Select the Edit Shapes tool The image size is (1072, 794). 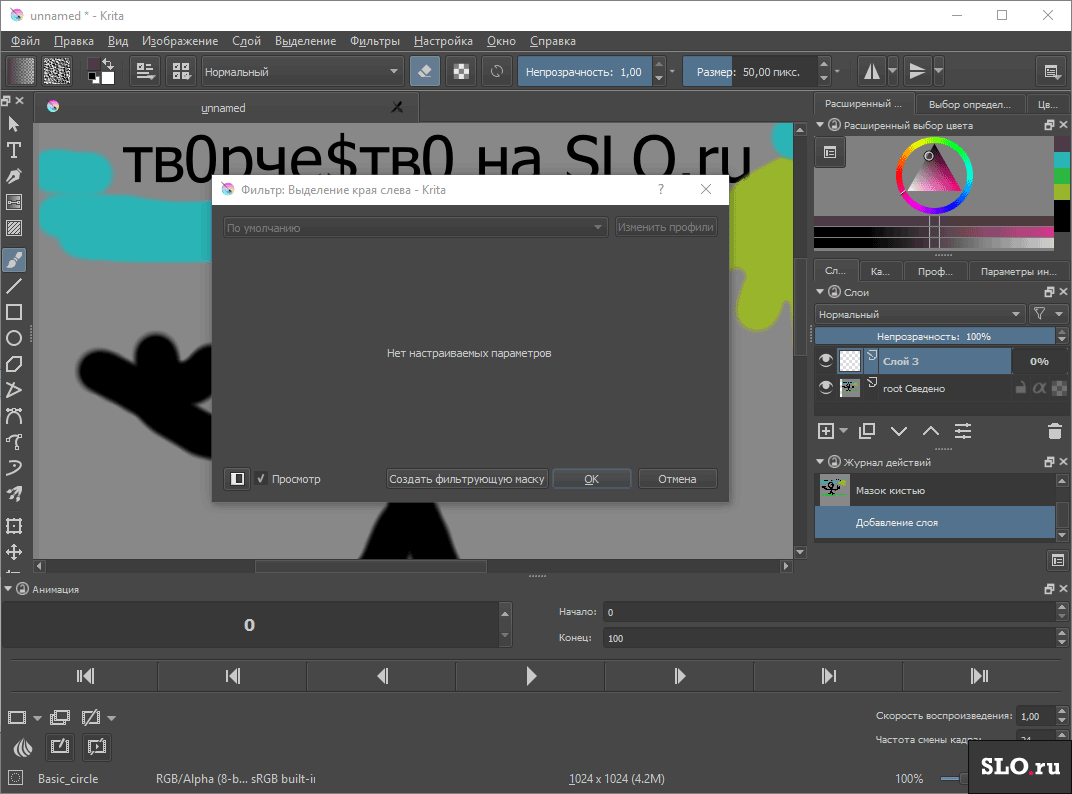point(14,123)
